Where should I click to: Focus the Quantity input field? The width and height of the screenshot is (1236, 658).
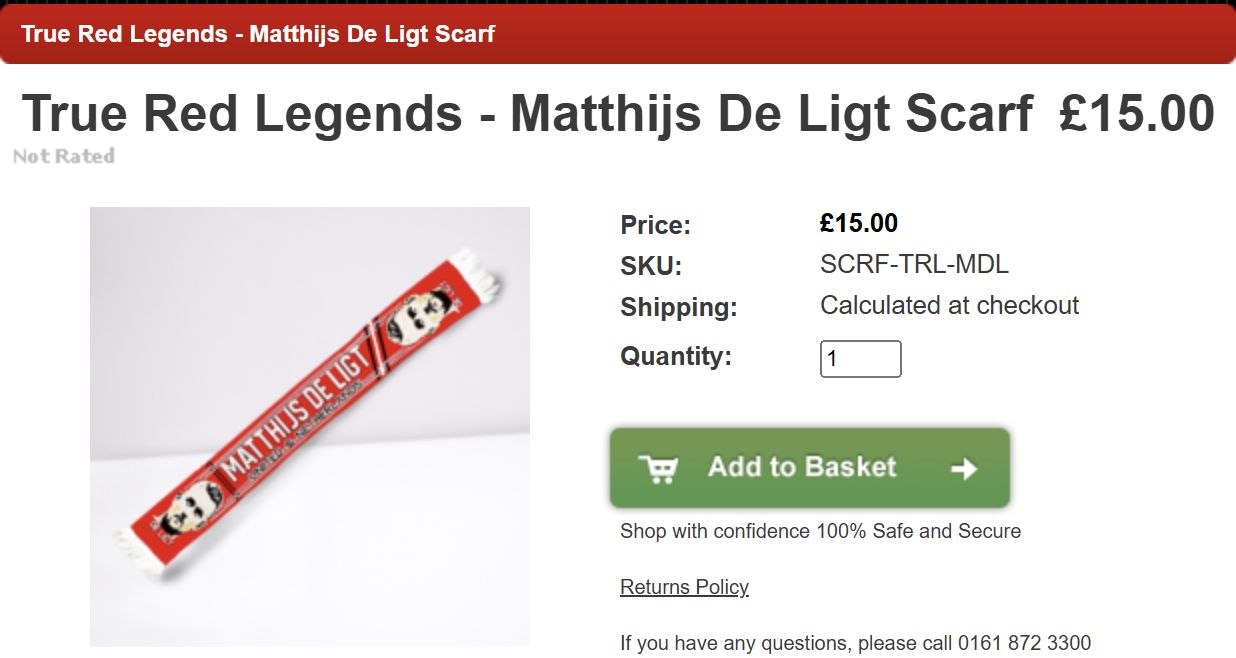[x=860, y=359]
